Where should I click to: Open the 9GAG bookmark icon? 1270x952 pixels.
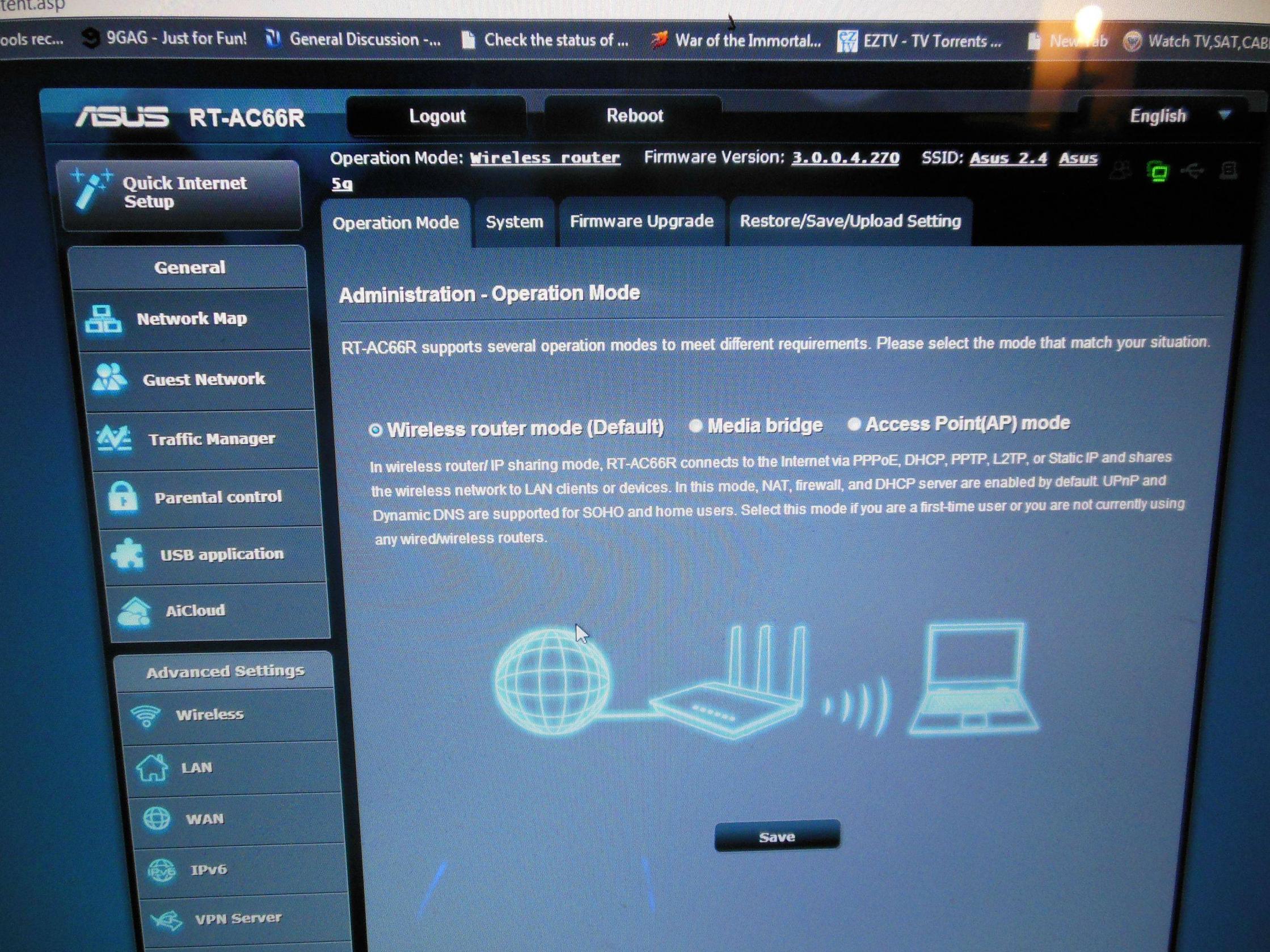coord(91,39)
